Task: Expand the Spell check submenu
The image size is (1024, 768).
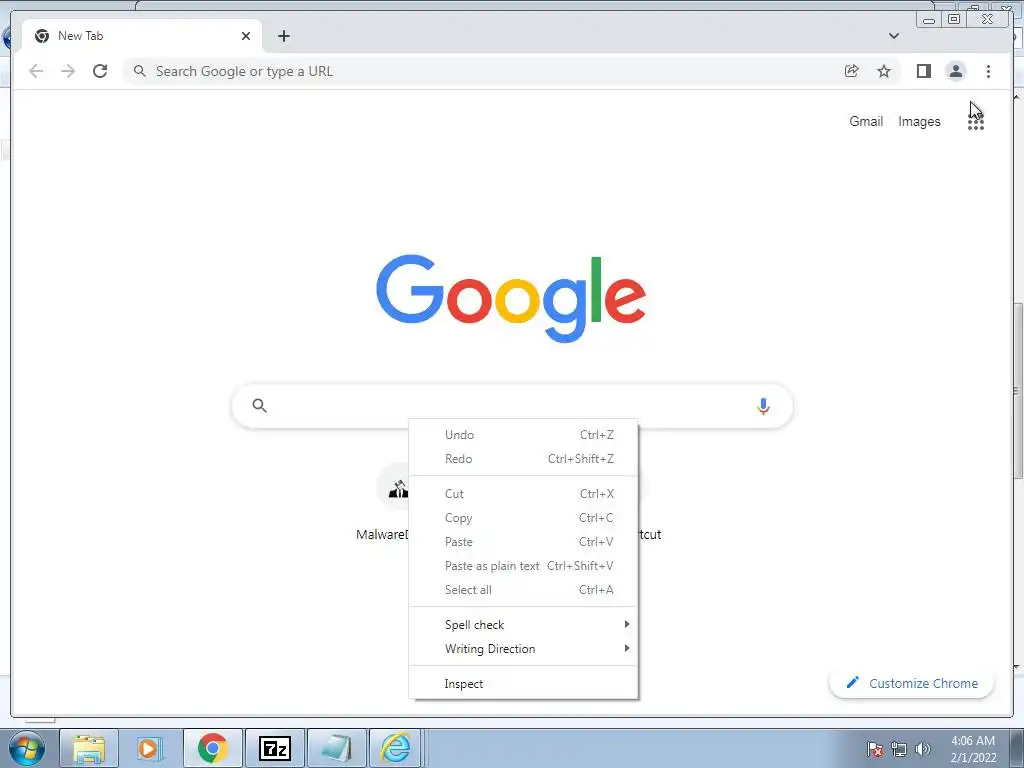Action: tap(524, 625)
